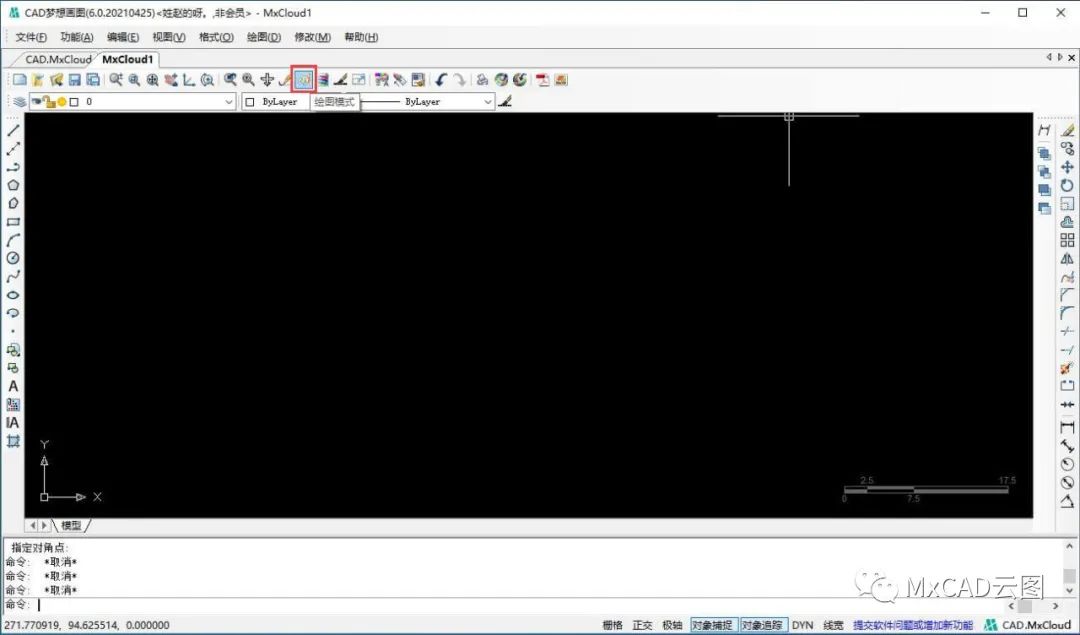The image size is (1080, 635).
Task: Toggle 正交 ortho mode
Action: click(642, 625)
